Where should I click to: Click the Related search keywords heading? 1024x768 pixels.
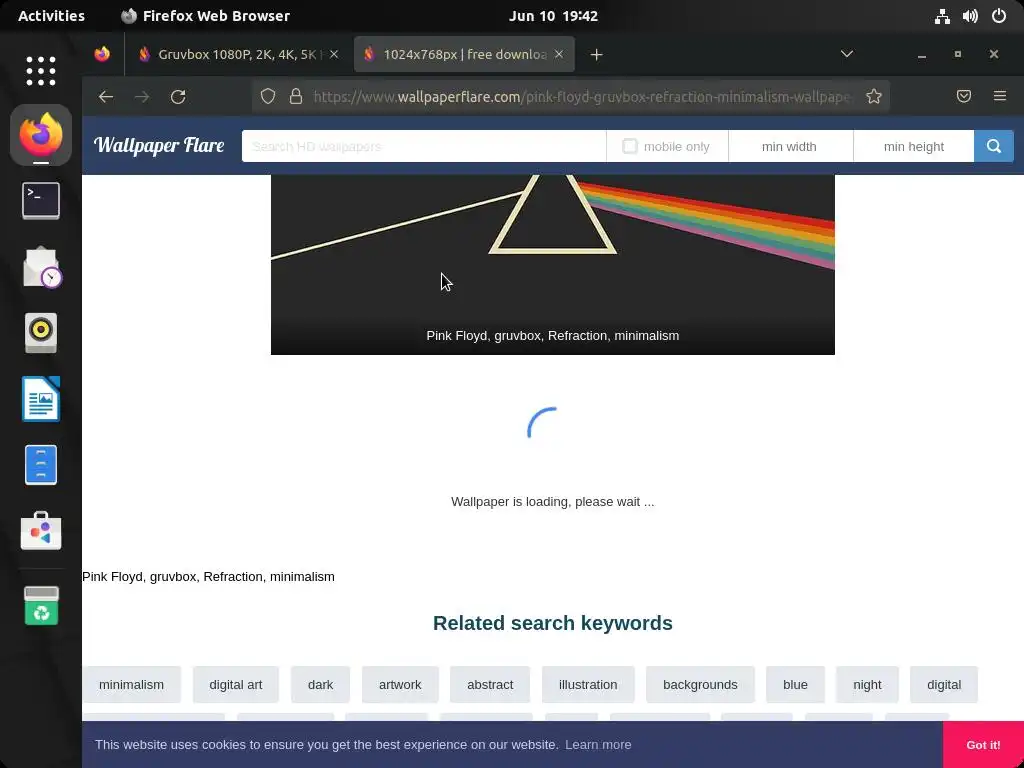[x=552, y=623]
